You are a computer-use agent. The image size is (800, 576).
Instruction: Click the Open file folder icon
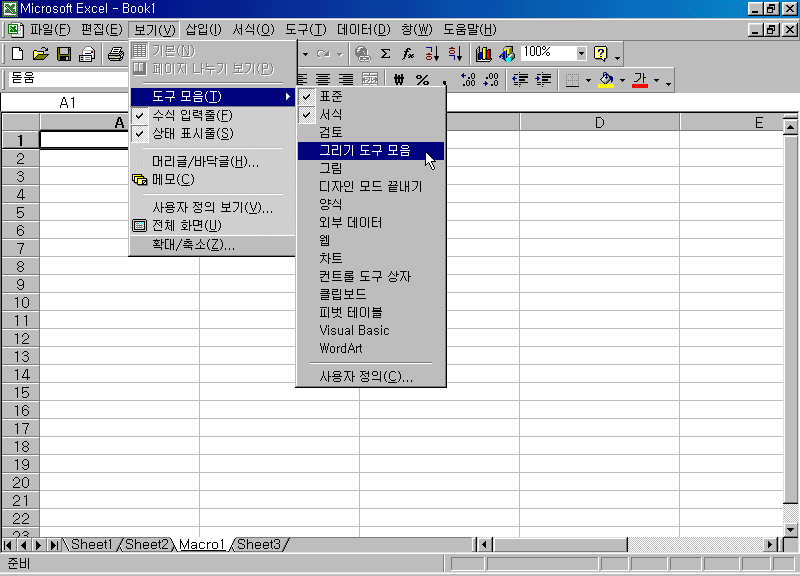[x=40, y=54]
